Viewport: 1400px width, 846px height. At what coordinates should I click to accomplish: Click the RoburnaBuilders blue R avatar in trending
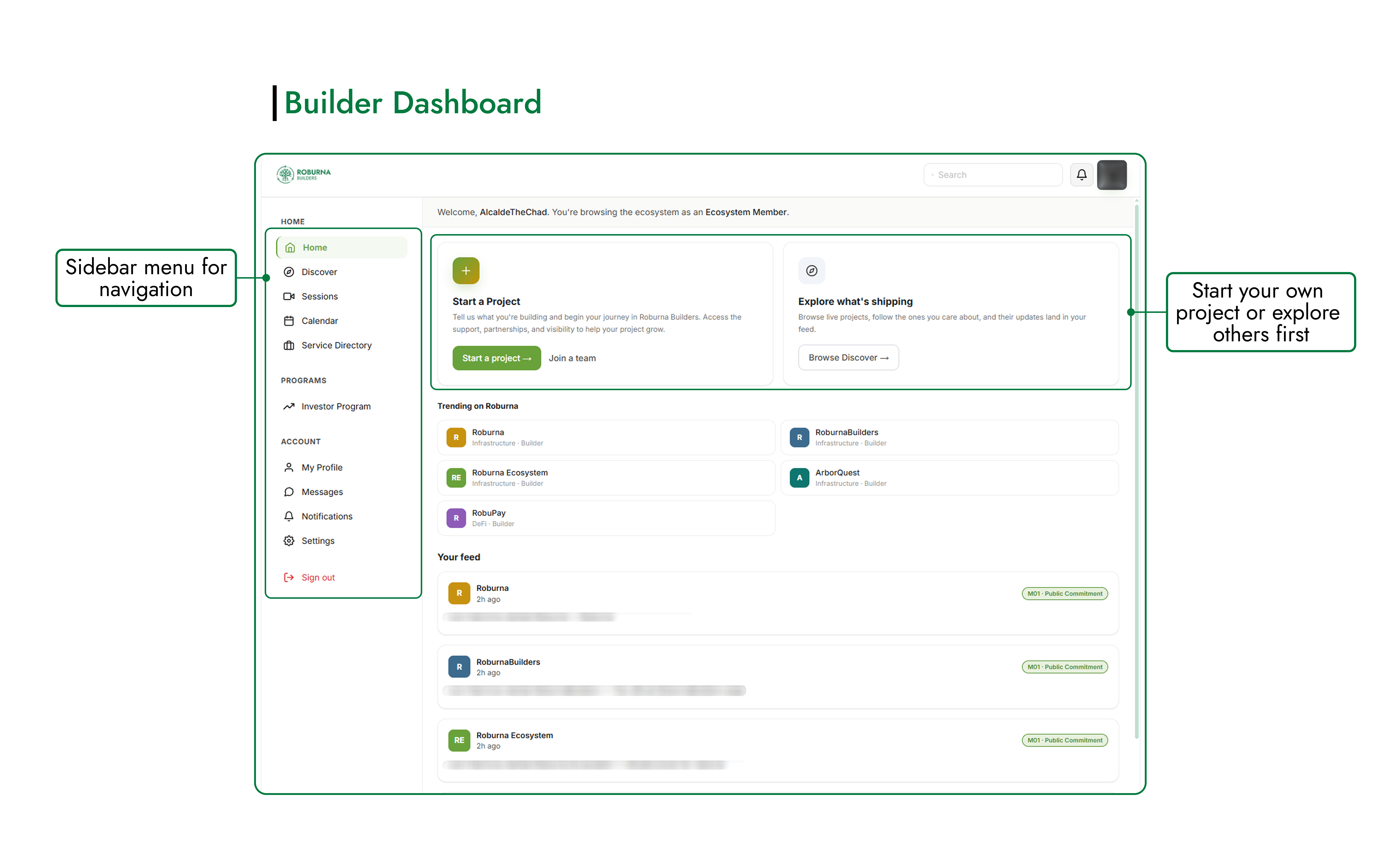(799, 437)
